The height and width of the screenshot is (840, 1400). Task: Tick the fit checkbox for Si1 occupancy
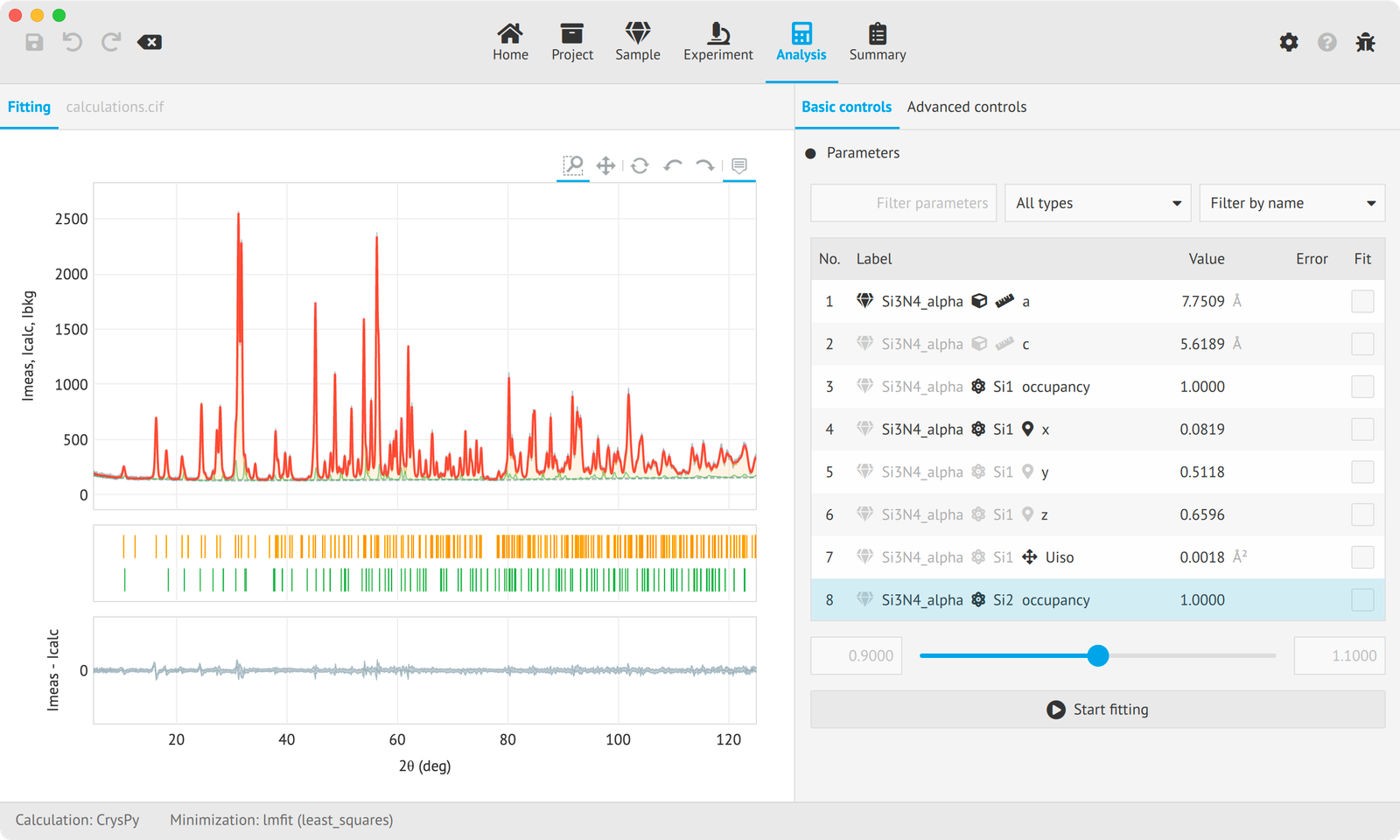point(1362,387)
